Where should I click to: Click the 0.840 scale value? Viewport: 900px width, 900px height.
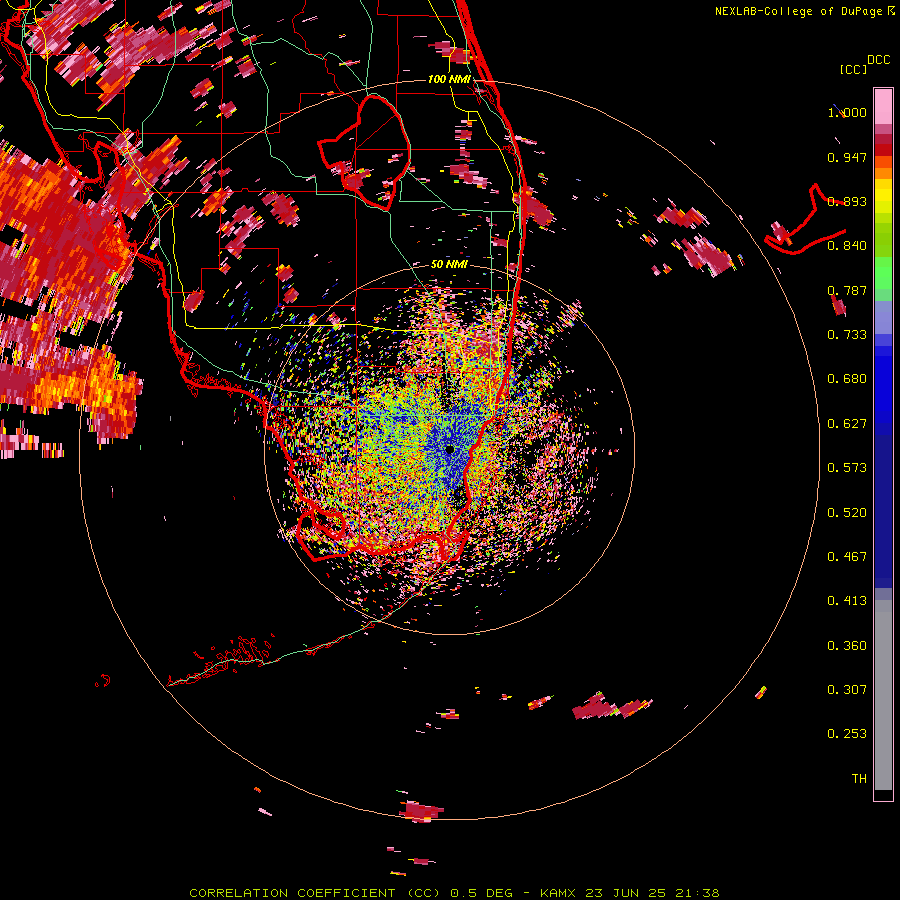[x=847, y=246]
